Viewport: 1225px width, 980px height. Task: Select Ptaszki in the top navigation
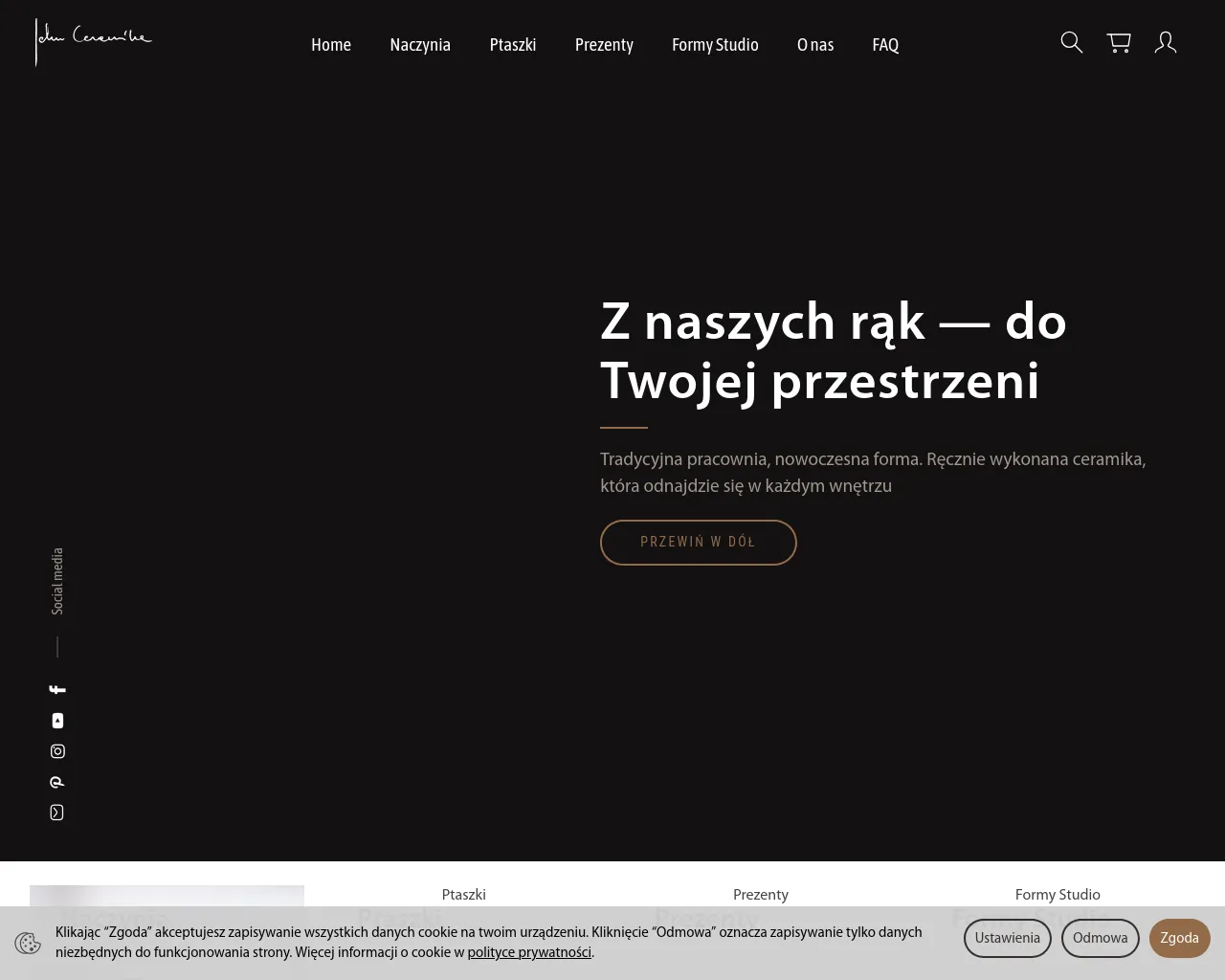513,45
